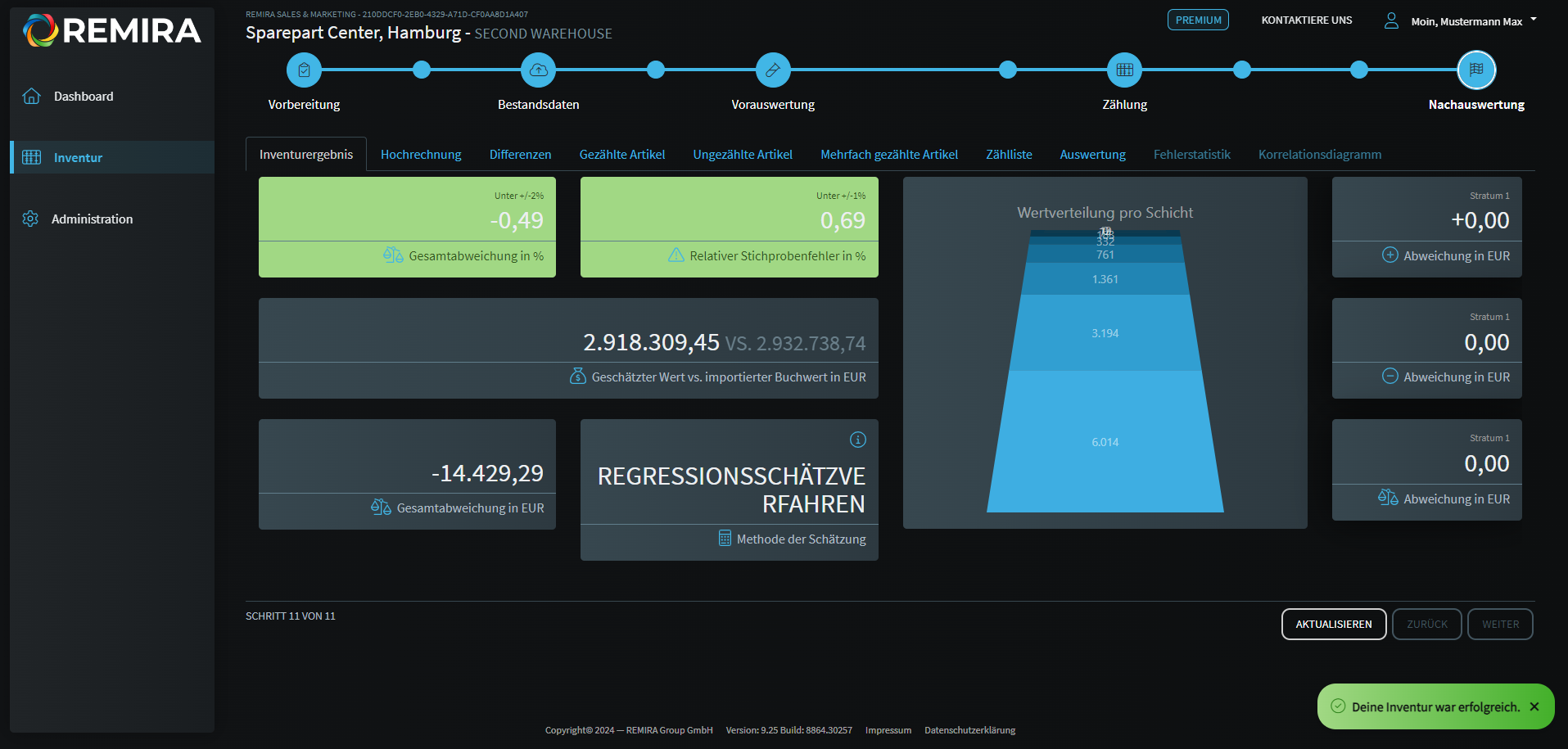Close the success notification toast
1568x749 pixels.
tap(1534, 706)
